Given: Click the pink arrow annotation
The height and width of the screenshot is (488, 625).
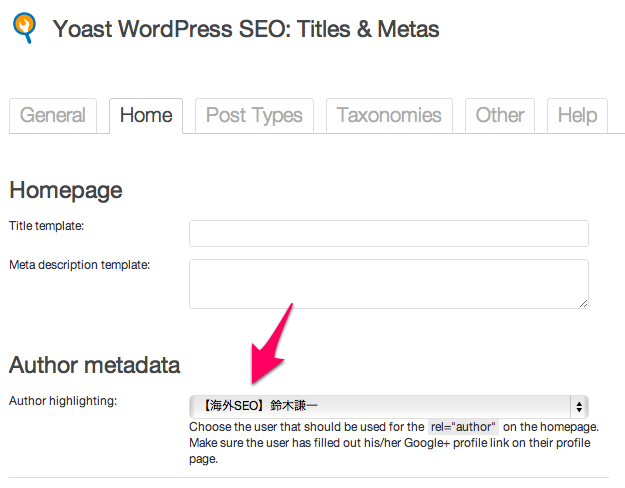Looking at the screenshot, I should pyautogui.click(x=270, y=344).
